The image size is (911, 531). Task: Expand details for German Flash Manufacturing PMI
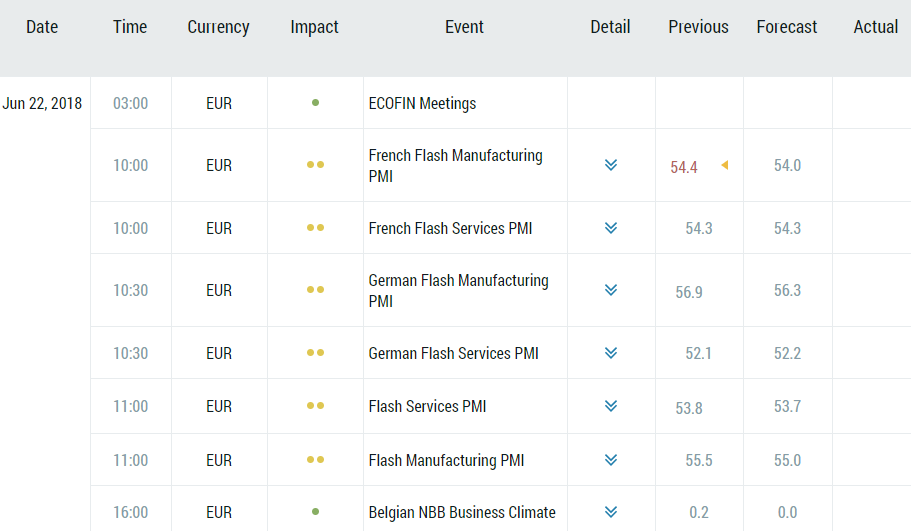click(x=610, y=290)
